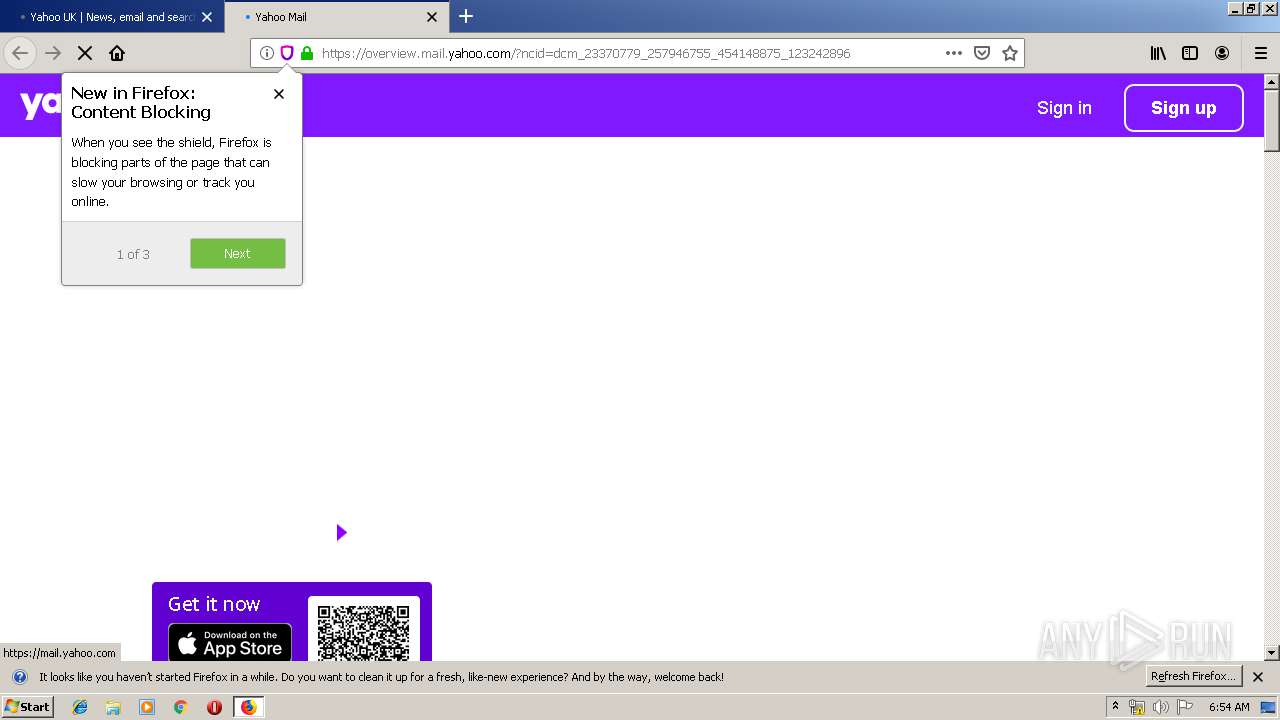
Task: Click the 6:54 AM system clock
Action: pos(1229,707)
